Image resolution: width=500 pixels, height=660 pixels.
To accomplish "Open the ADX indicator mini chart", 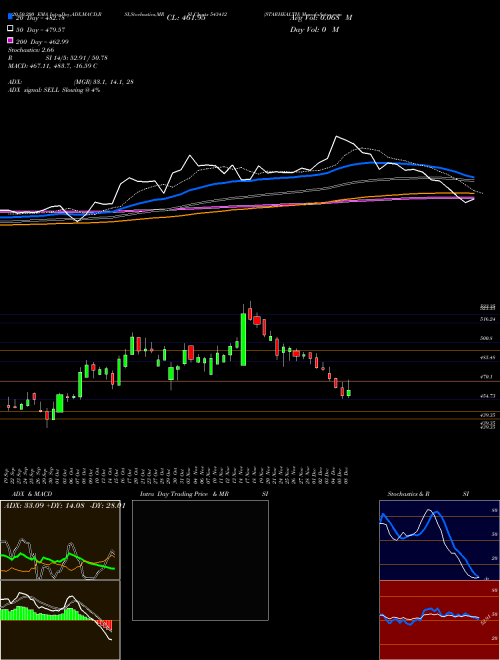I will [60, 540].
